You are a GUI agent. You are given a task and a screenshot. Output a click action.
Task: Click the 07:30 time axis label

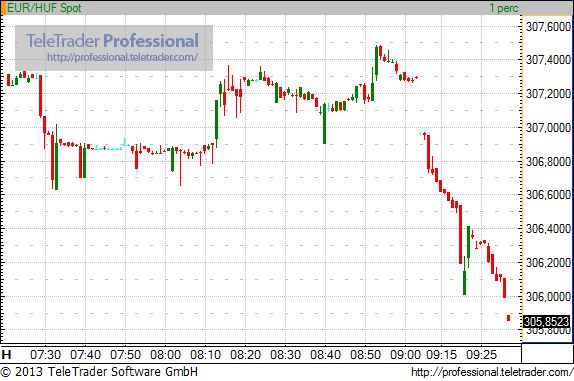point(45,355)
